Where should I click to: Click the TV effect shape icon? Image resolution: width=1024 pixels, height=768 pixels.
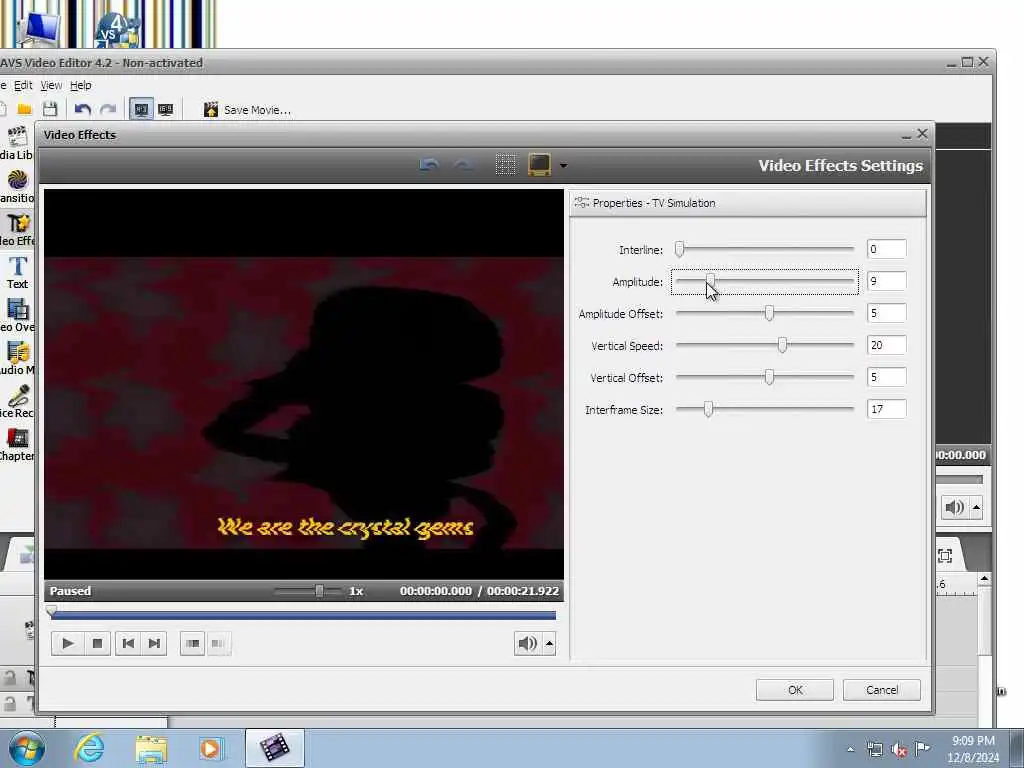539,165
